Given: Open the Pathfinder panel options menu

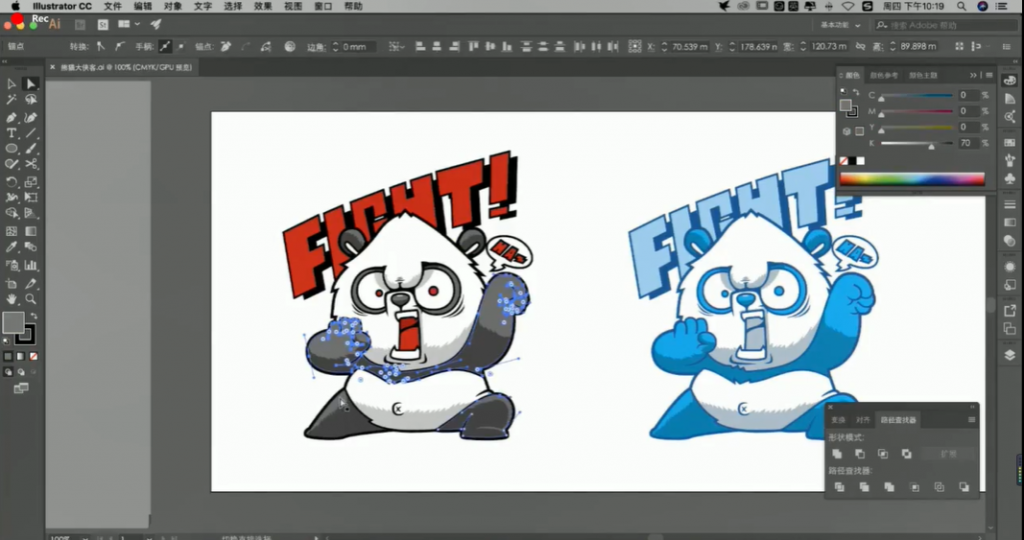Looking at the screenshot, I should tap(972, 420).
